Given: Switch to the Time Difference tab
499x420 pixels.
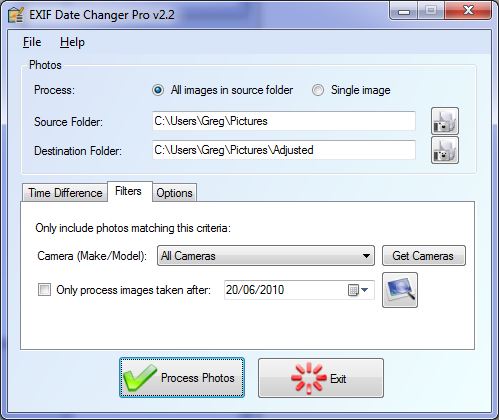Looking at the screenshot, I should click(65, 193).
